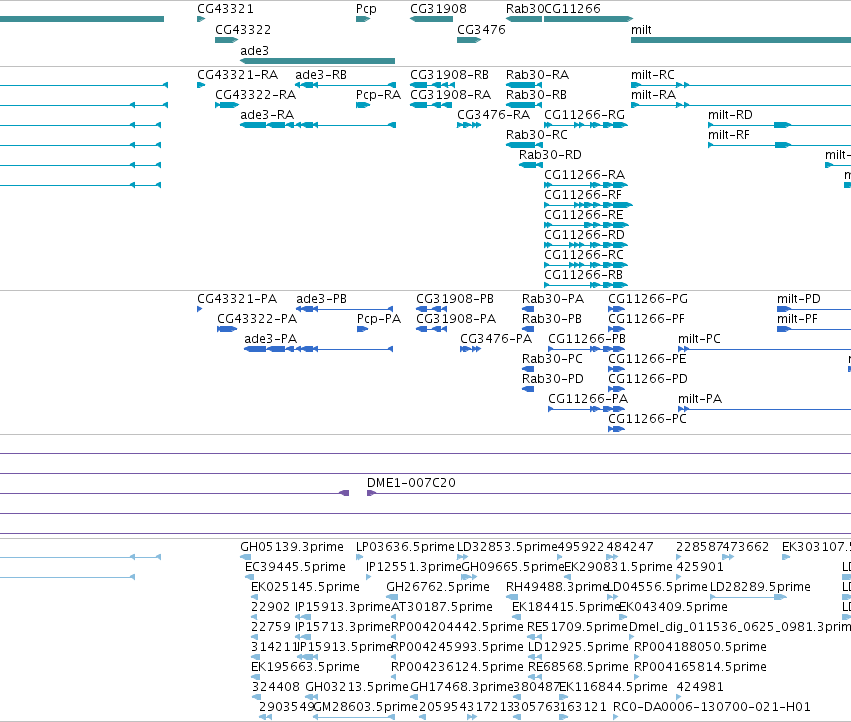Select the "424981" EST label
The image size is (851, 722).
pos(700,687)
